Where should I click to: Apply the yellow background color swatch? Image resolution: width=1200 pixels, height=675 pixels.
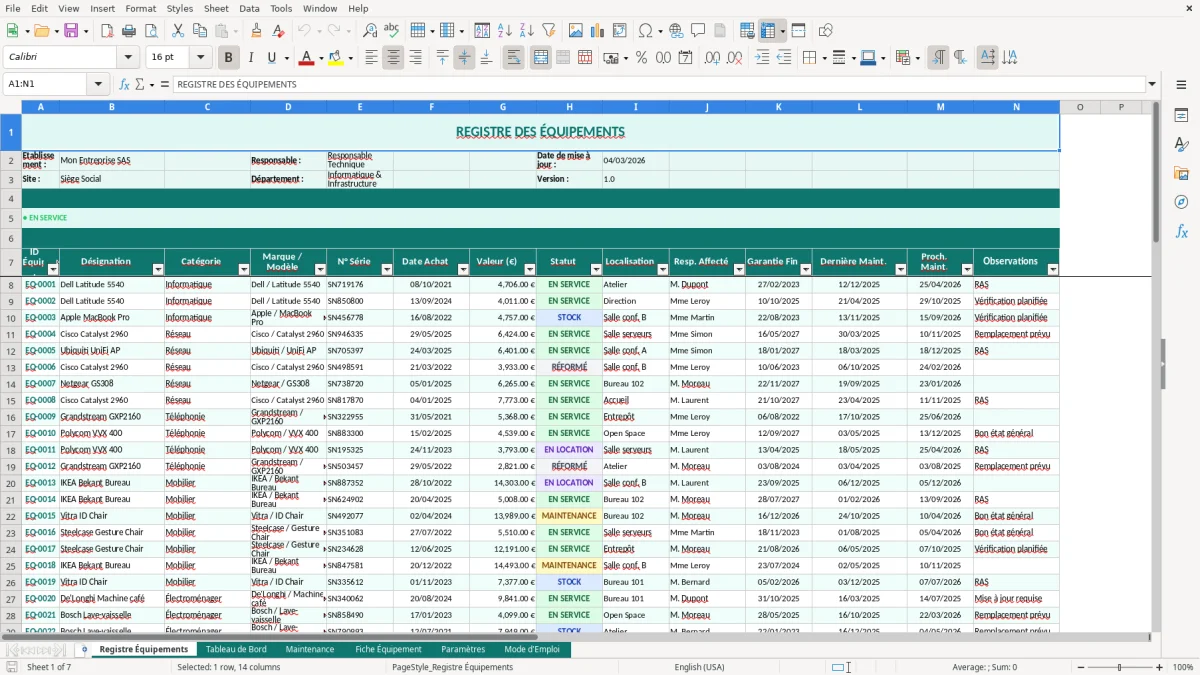click(x=335, y=58)
